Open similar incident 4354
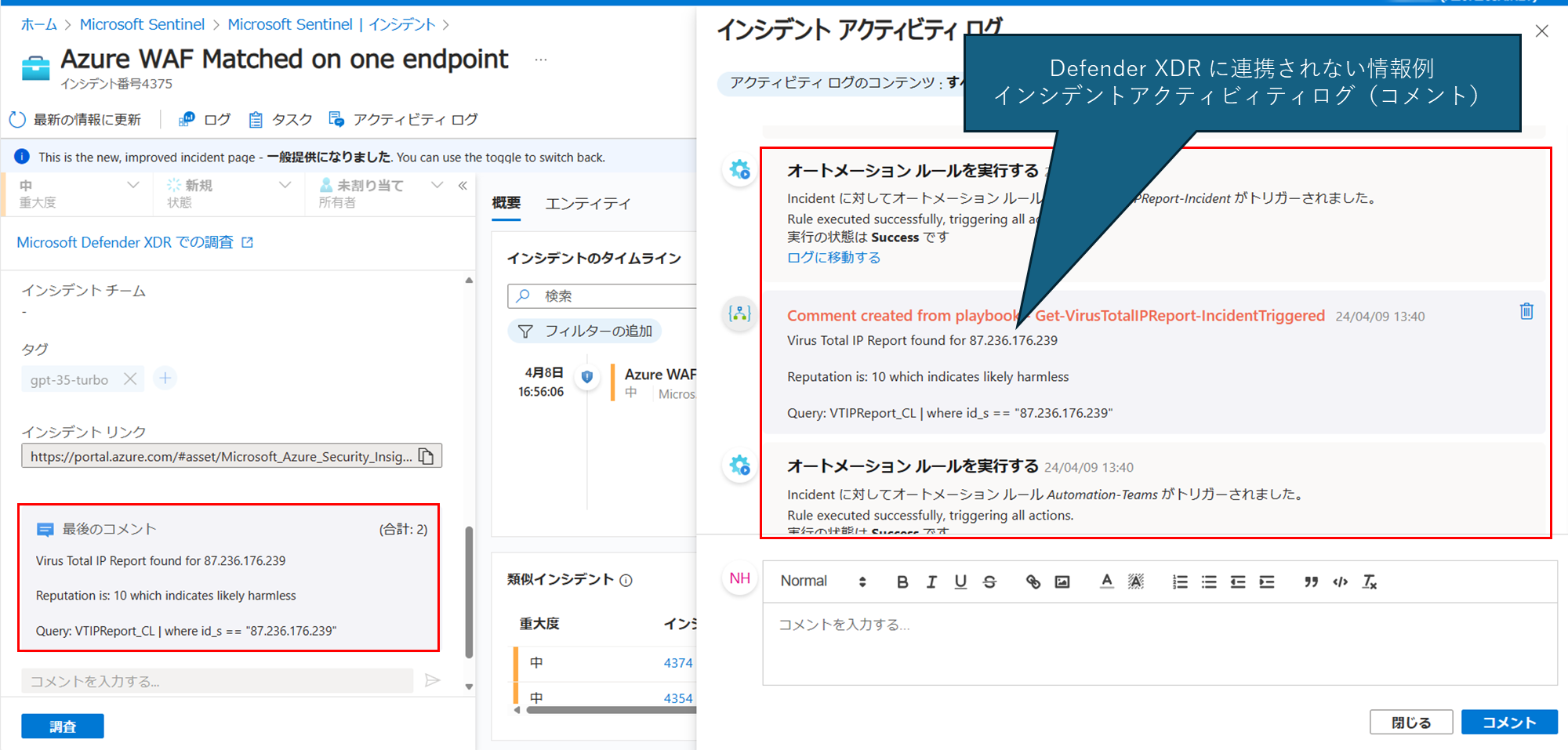 678,698
